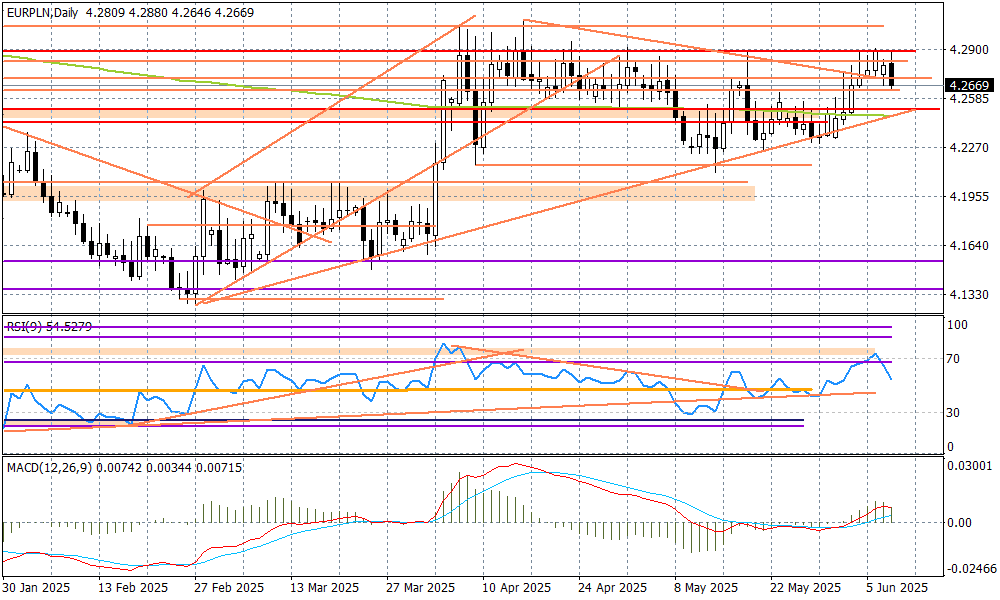Click the EURPLN,Daily chart title text

43,13
